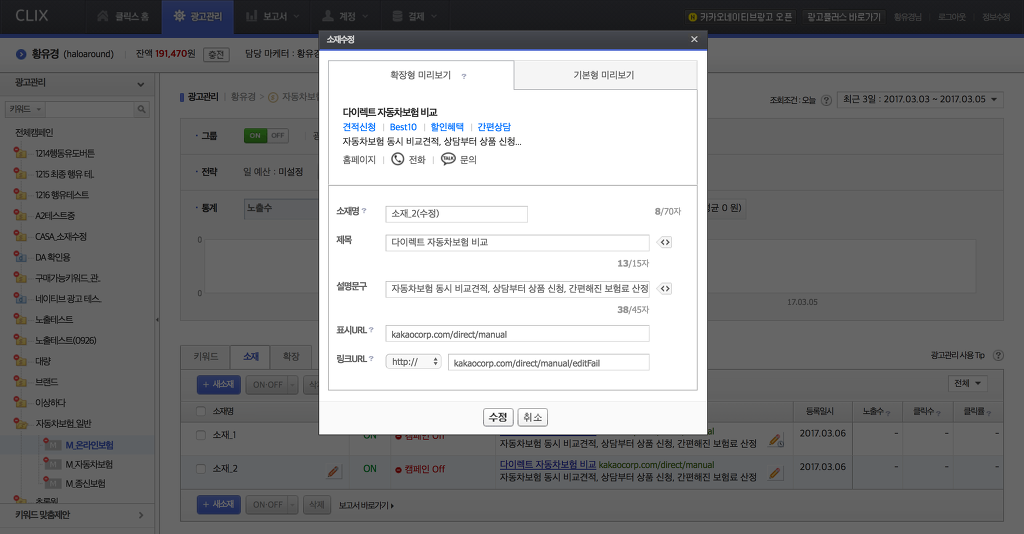Viewport: 1024px width, 534px height.
Task: Click the 문의 talk bubble icon
Action: click(448, 159)
